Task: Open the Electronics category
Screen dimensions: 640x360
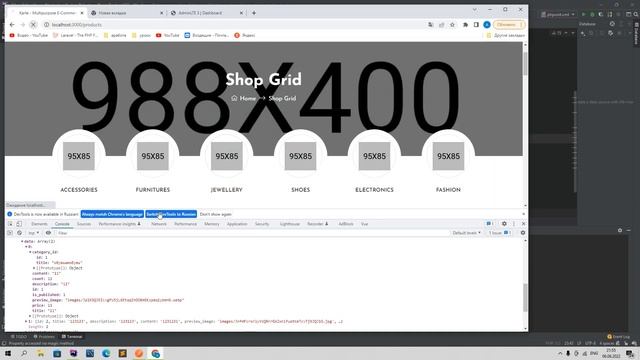Action: click(x=374, y=190)
